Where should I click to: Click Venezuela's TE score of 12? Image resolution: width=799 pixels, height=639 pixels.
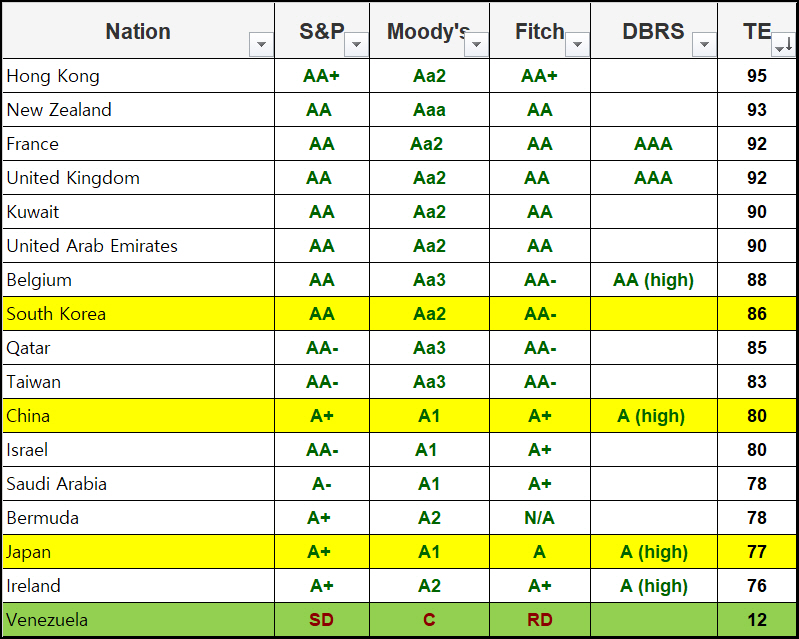(x=757, y=620)
